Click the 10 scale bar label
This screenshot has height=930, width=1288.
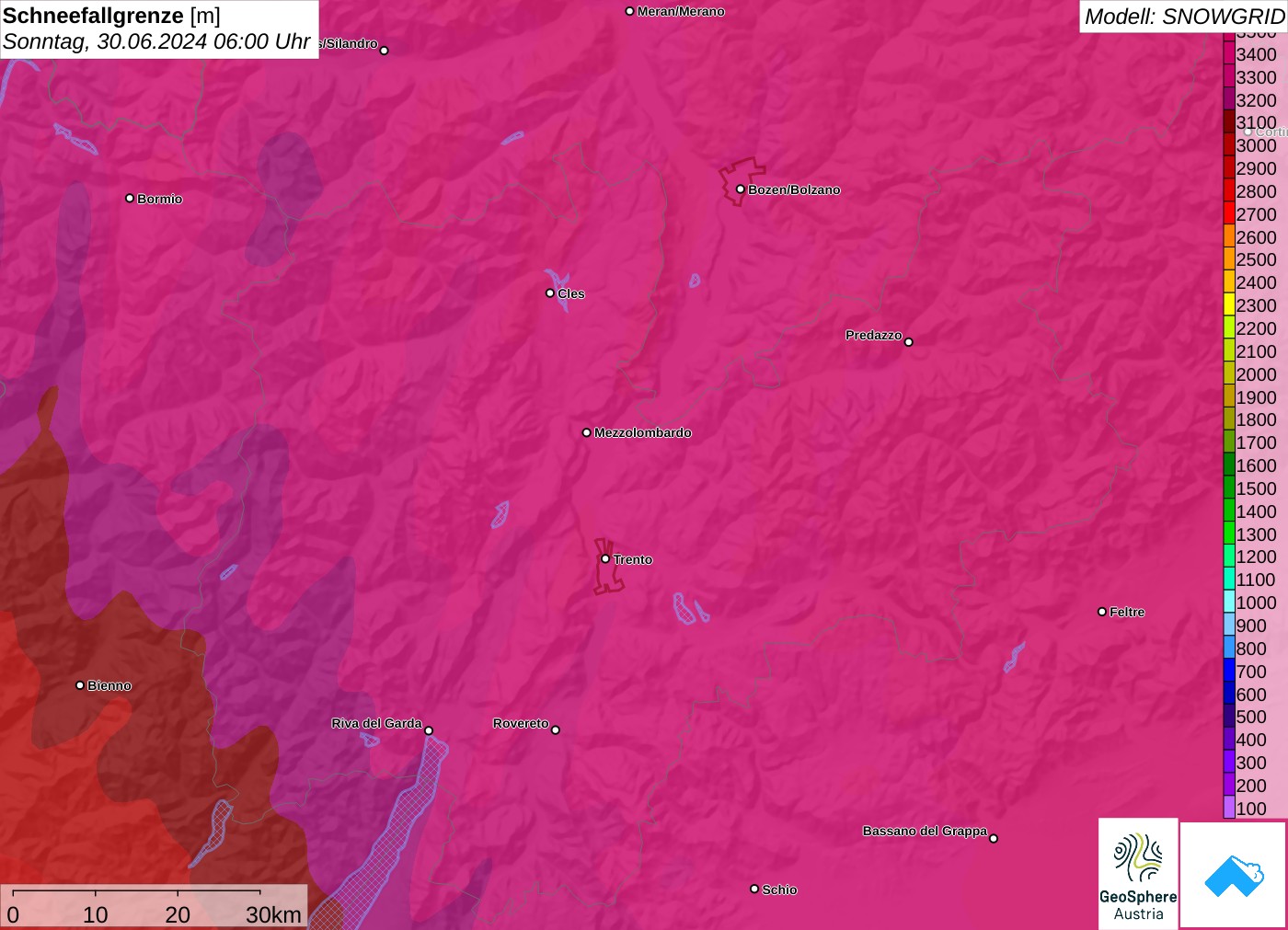click(96, 914)
